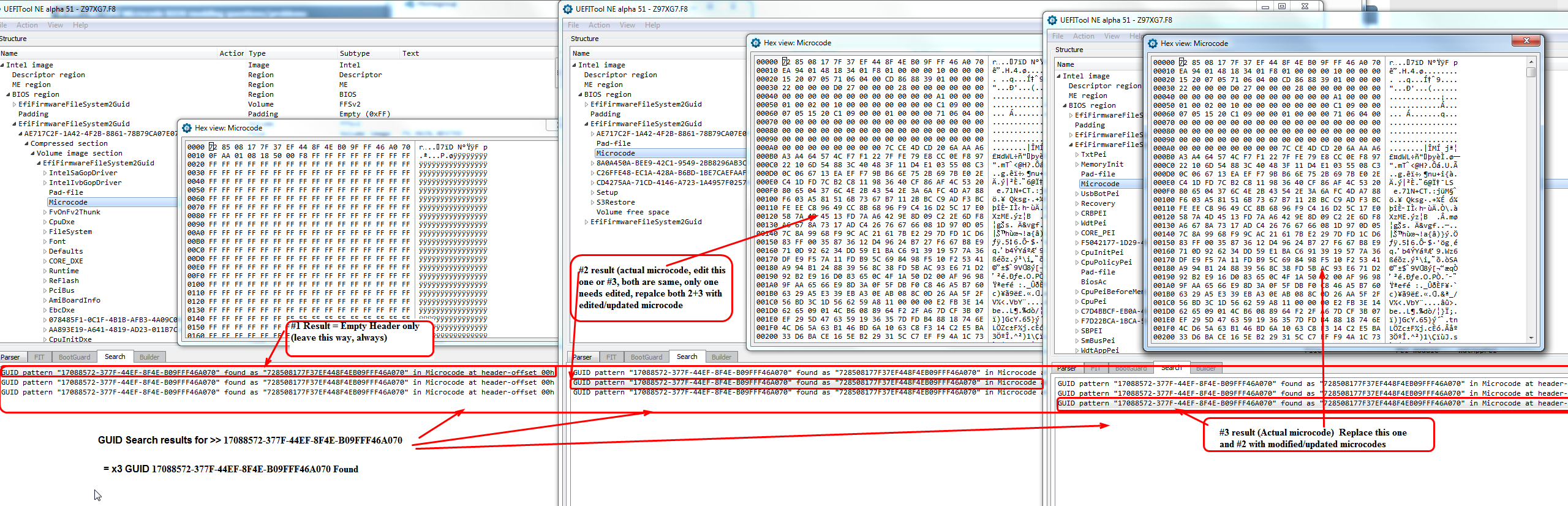1568x506 pixels.
Task: Select 'Empty (0xFF)' subtype cell in left window
Action: [x=364, y=114]
